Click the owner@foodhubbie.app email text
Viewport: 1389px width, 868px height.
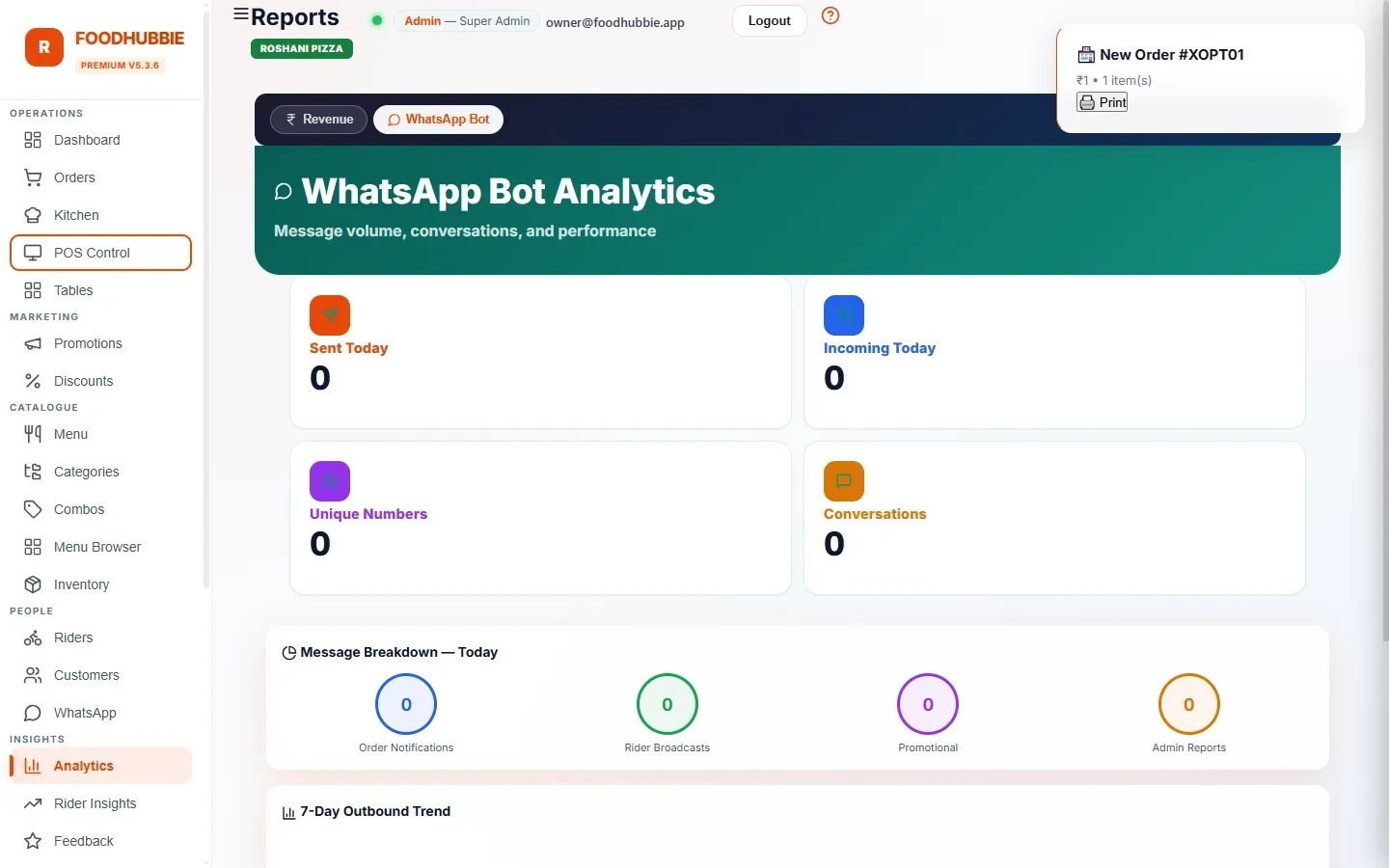tap(615, 22)
